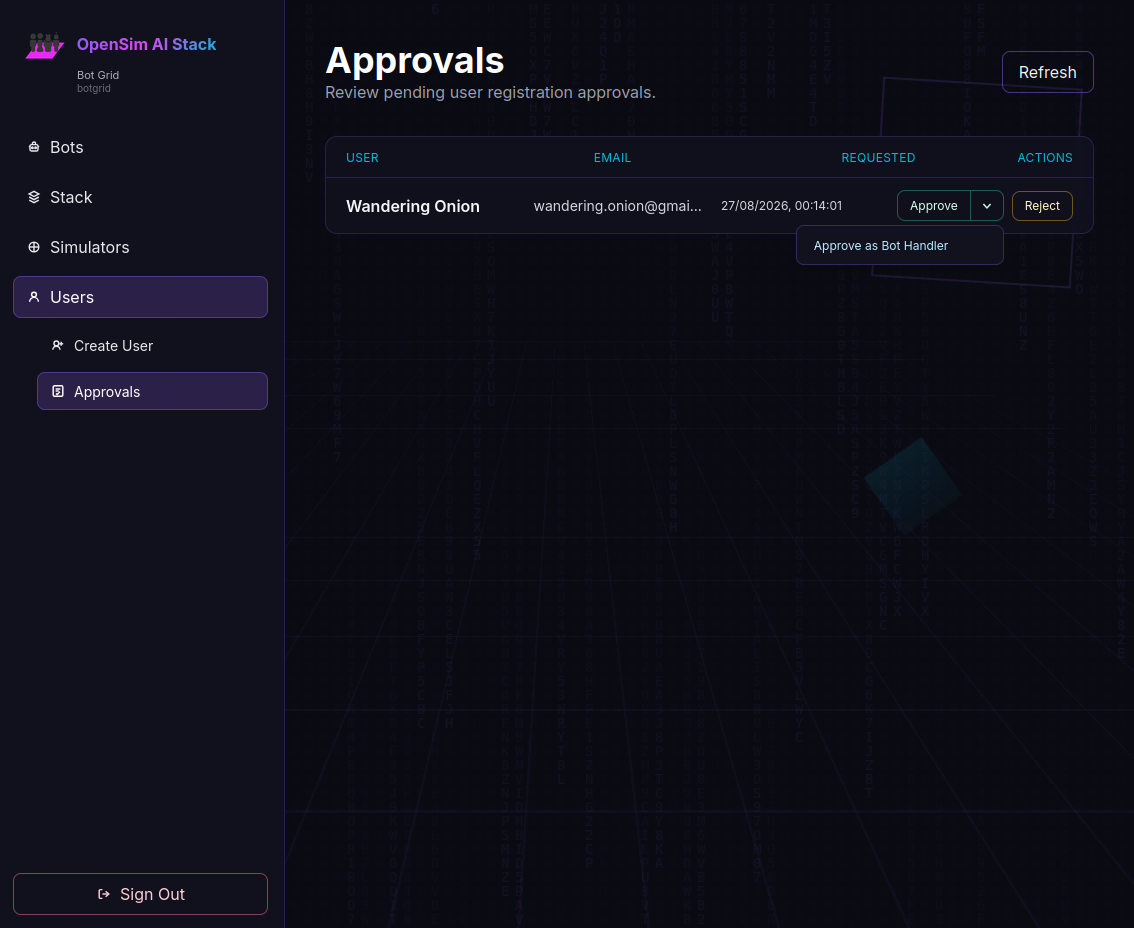Select the Approvals submenu item
Screen dimensions: 1134x928
[153, 391]
